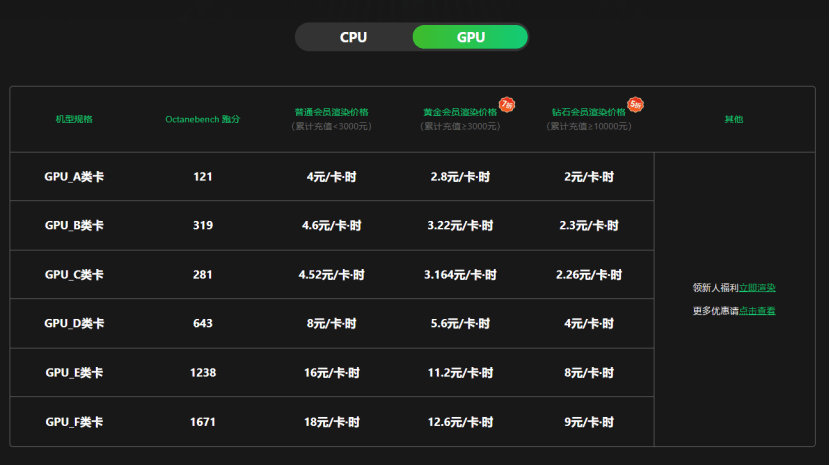Open the 立即渲染 link
Screen dimensions: 830x465
(757, 288)
